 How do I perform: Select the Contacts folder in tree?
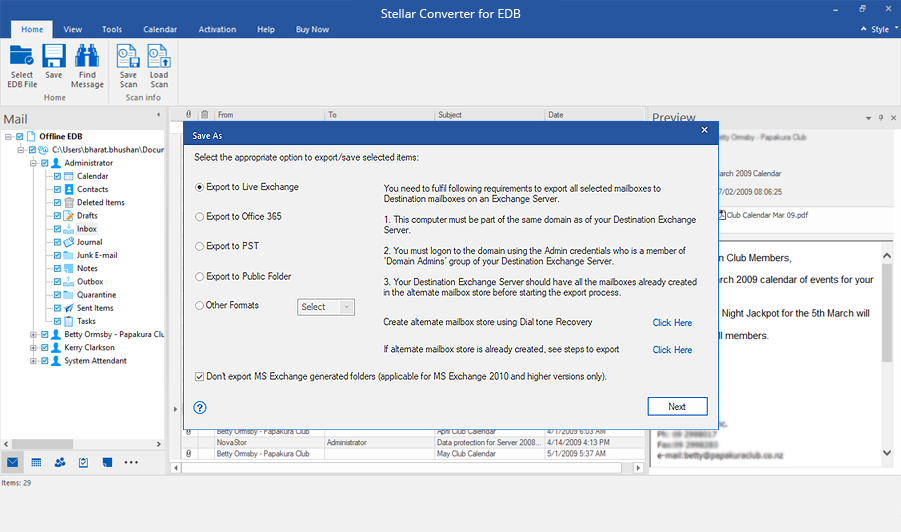93,189
